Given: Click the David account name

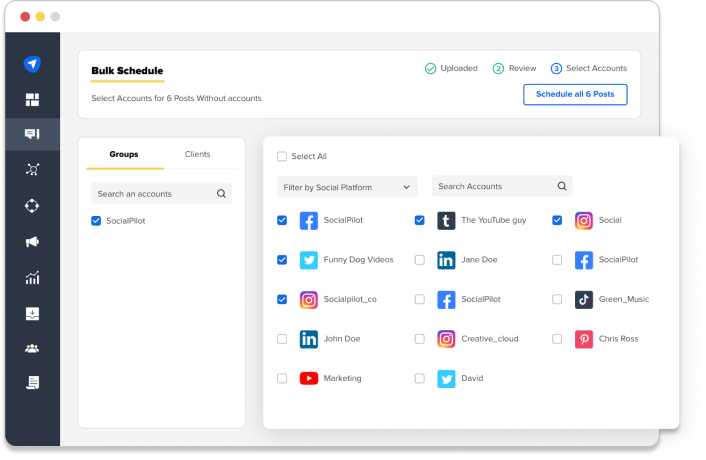Looking at the screenshot, I should (x=472, y=379).
